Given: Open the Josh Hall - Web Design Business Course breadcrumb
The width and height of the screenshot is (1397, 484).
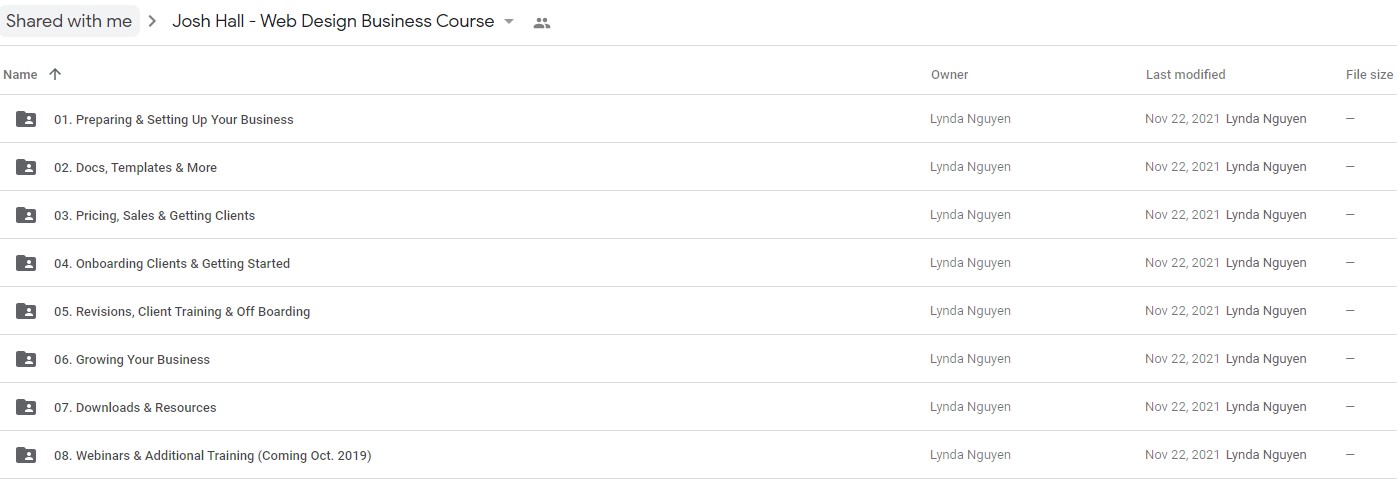Looking at the screenshot, I should pyautogui.click(x=333, y=21).
